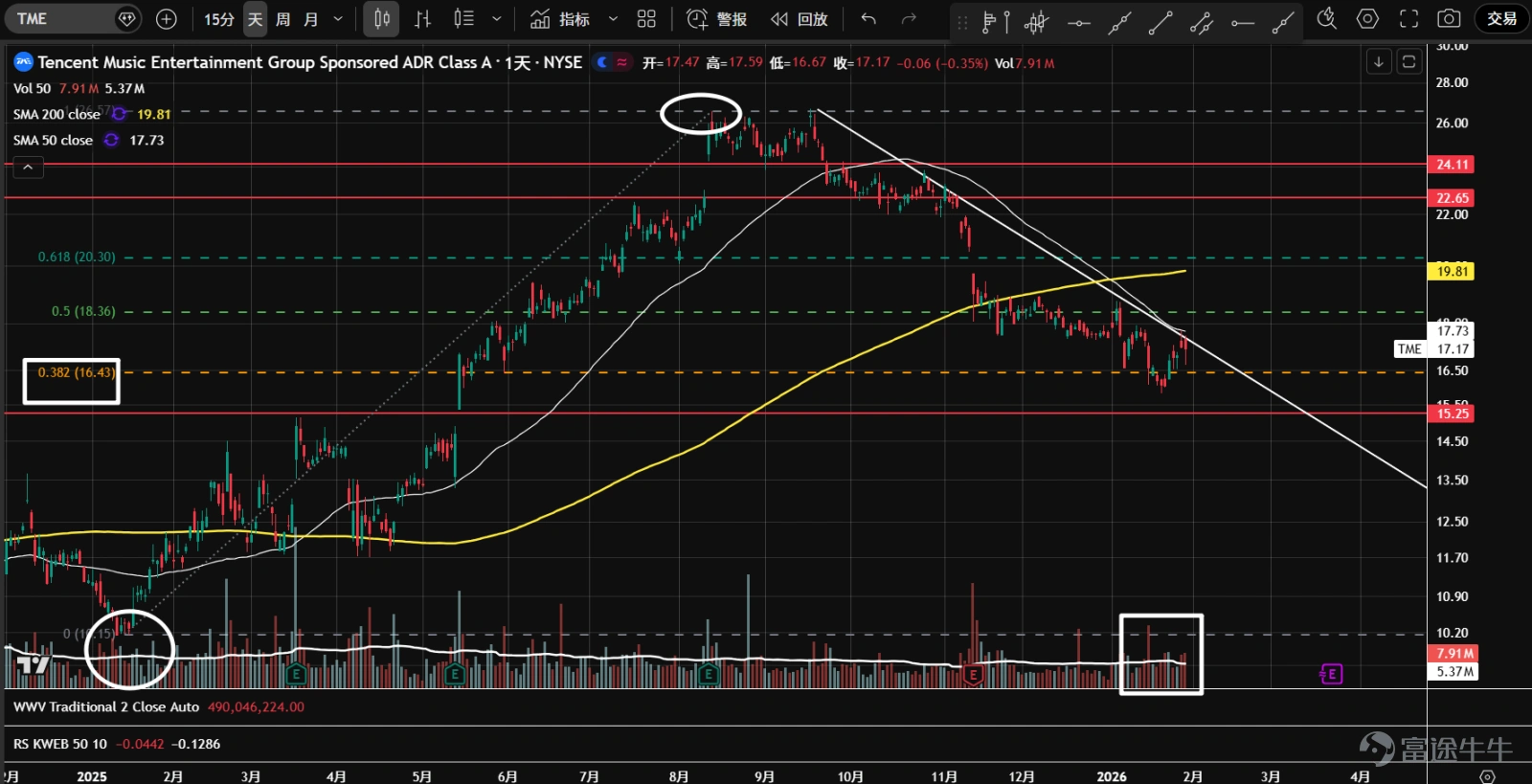Click the down-arrow pane button at top right
1532x784 pixels.
[1379, 62]
